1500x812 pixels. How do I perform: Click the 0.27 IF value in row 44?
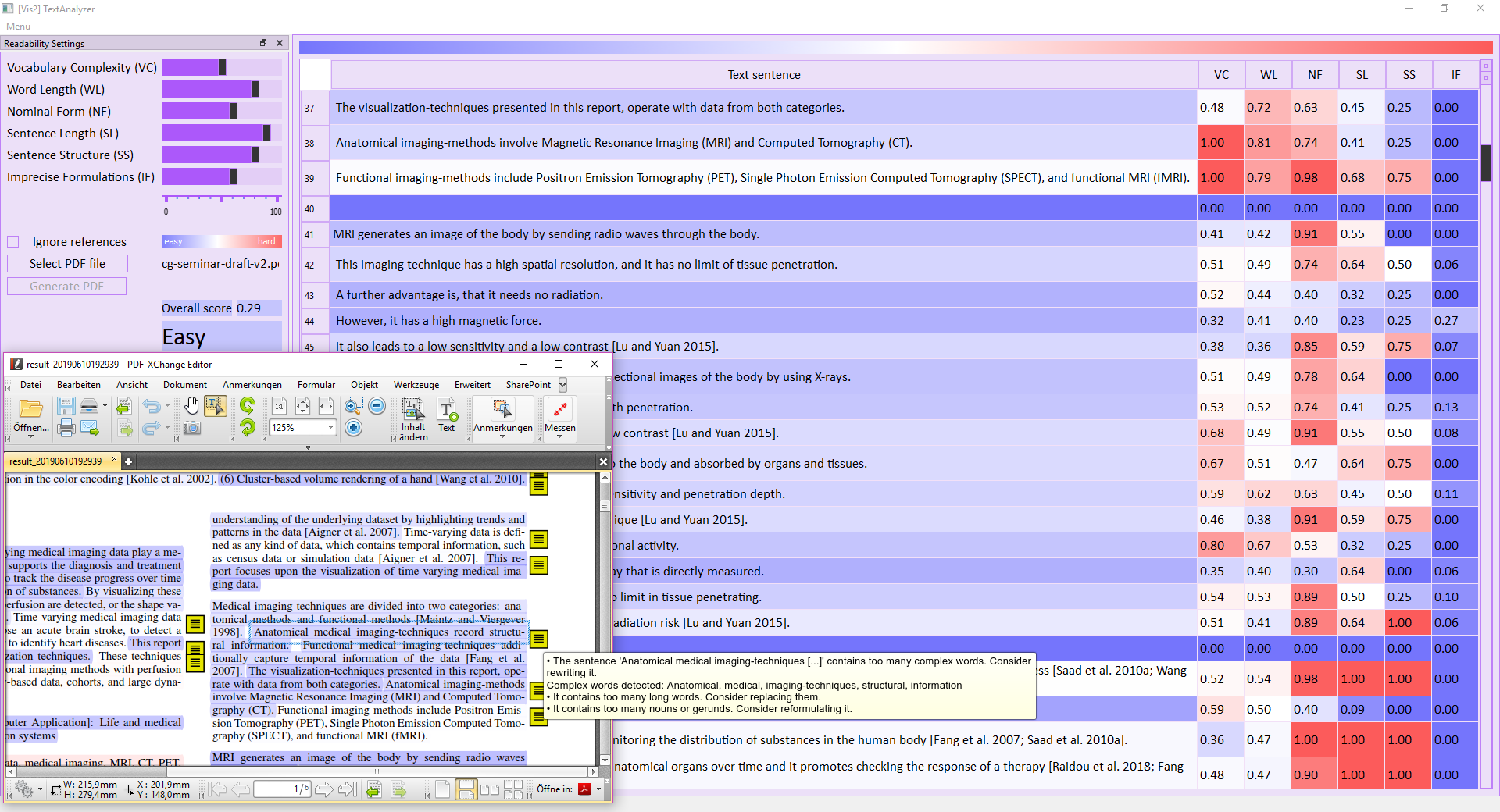(1455, 321)
